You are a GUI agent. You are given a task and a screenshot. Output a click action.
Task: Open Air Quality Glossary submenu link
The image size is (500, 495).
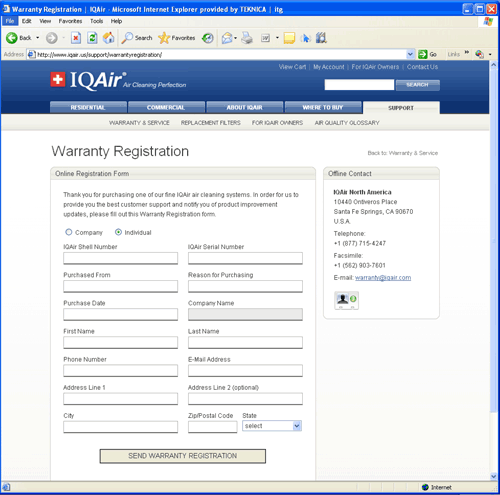pos(347,123)
